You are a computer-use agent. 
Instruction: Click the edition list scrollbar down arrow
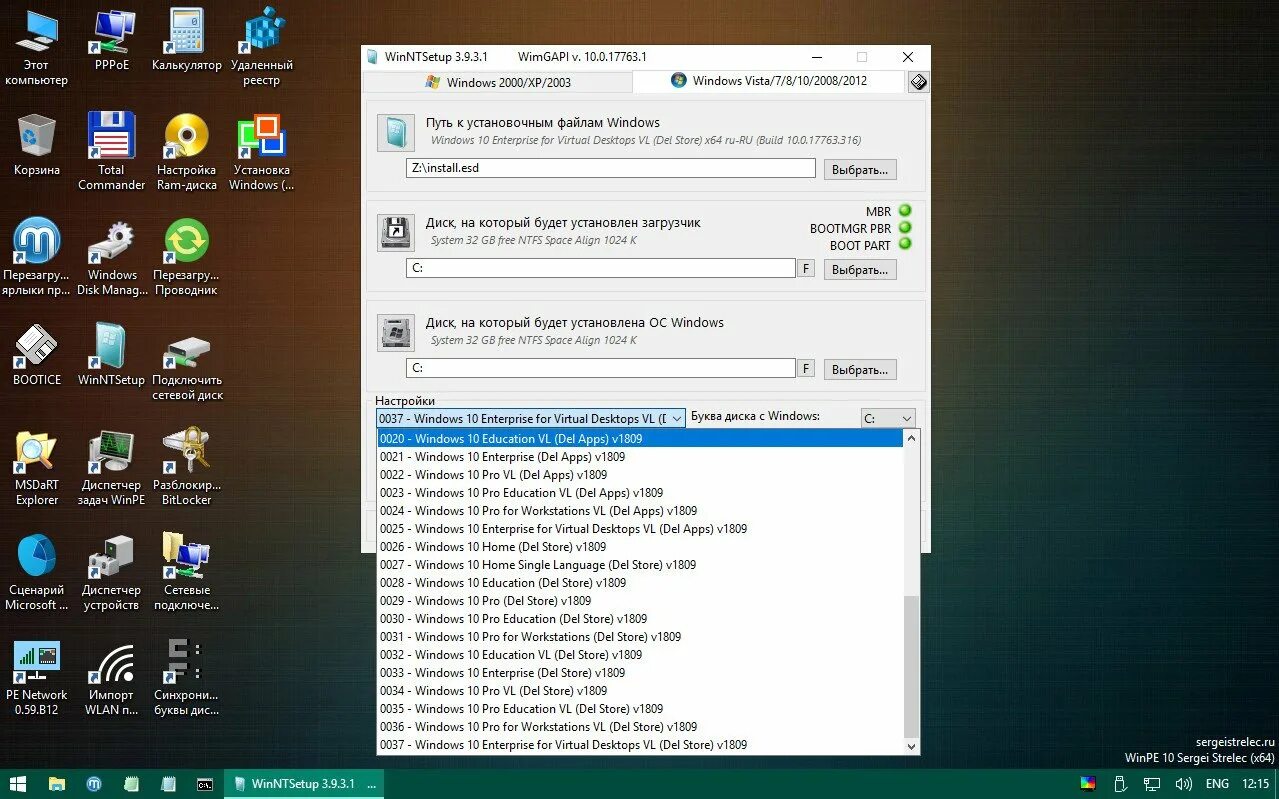click(x=910, y=746)
